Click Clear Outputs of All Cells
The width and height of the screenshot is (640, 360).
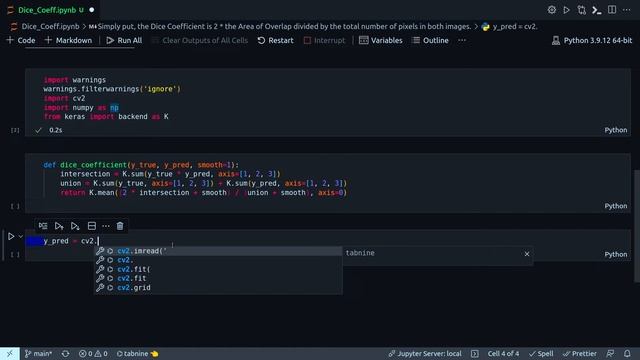point(200,40)
